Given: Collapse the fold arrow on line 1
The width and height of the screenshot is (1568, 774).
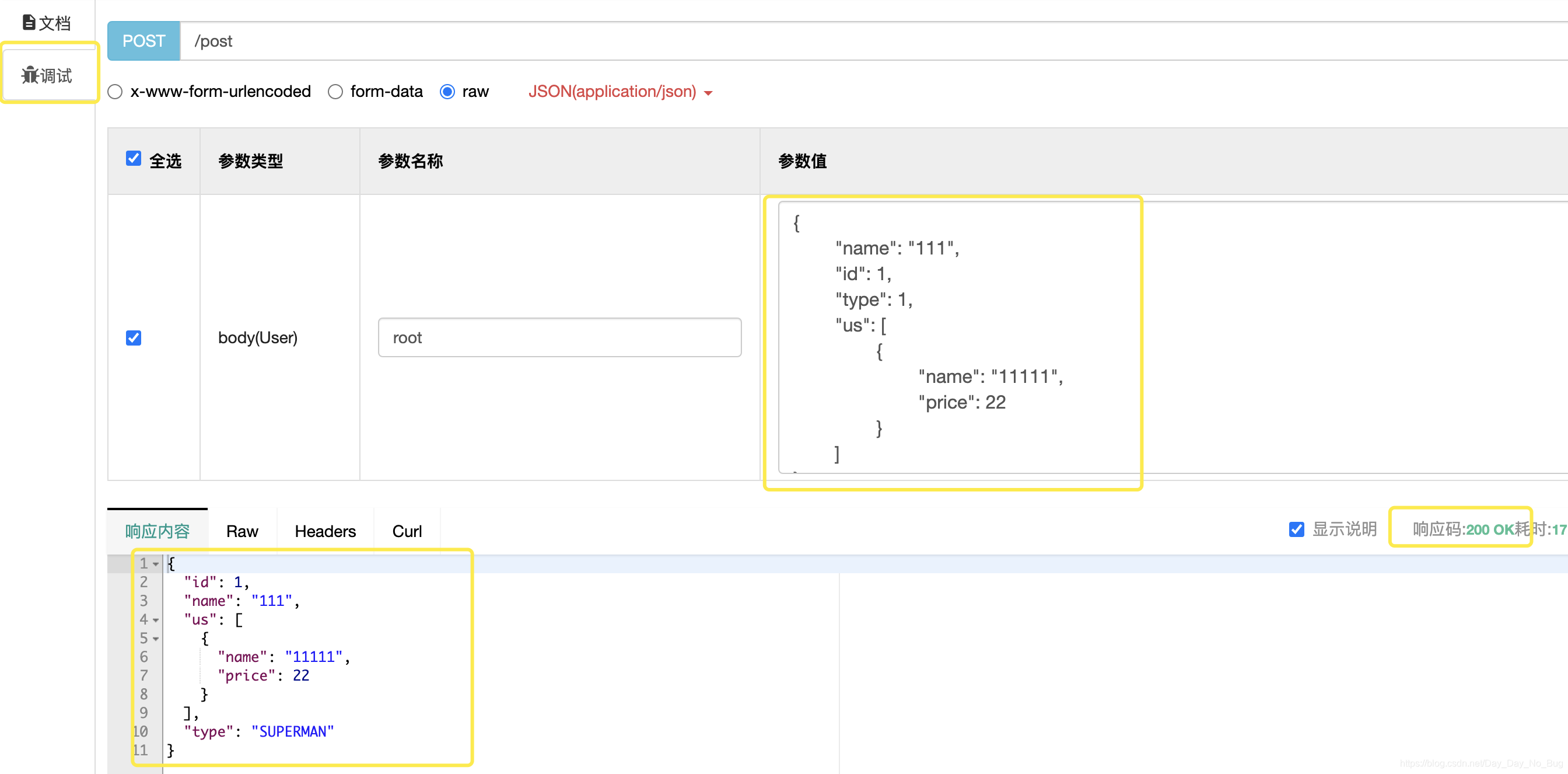Looking at the screenshot, I should click(x=156, y=564).
